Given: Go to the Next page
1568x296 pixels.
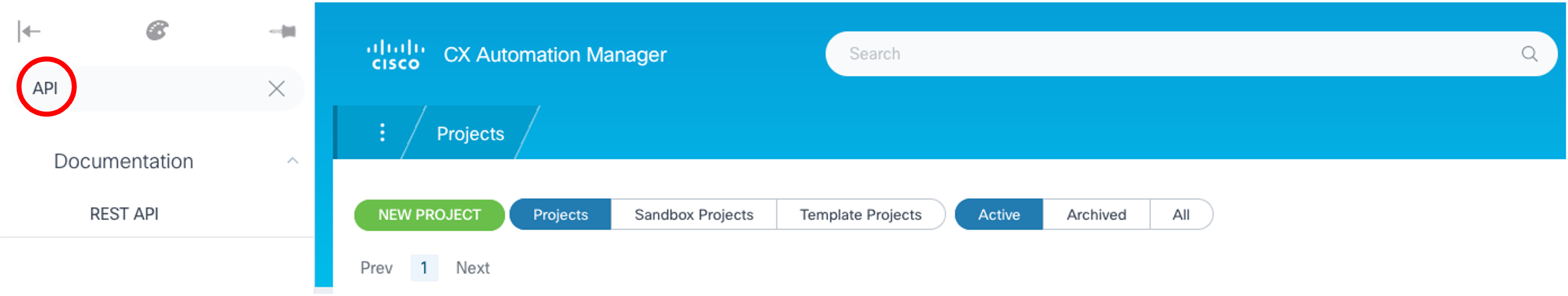Looking at the screenshot, I should point(472,268).
